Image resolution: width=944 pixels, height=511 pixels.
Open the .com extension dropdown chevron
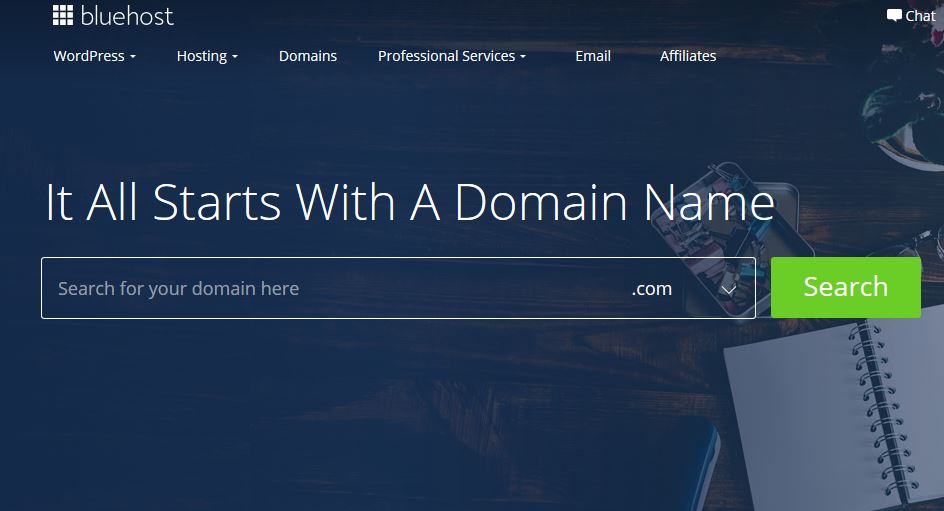728,290
